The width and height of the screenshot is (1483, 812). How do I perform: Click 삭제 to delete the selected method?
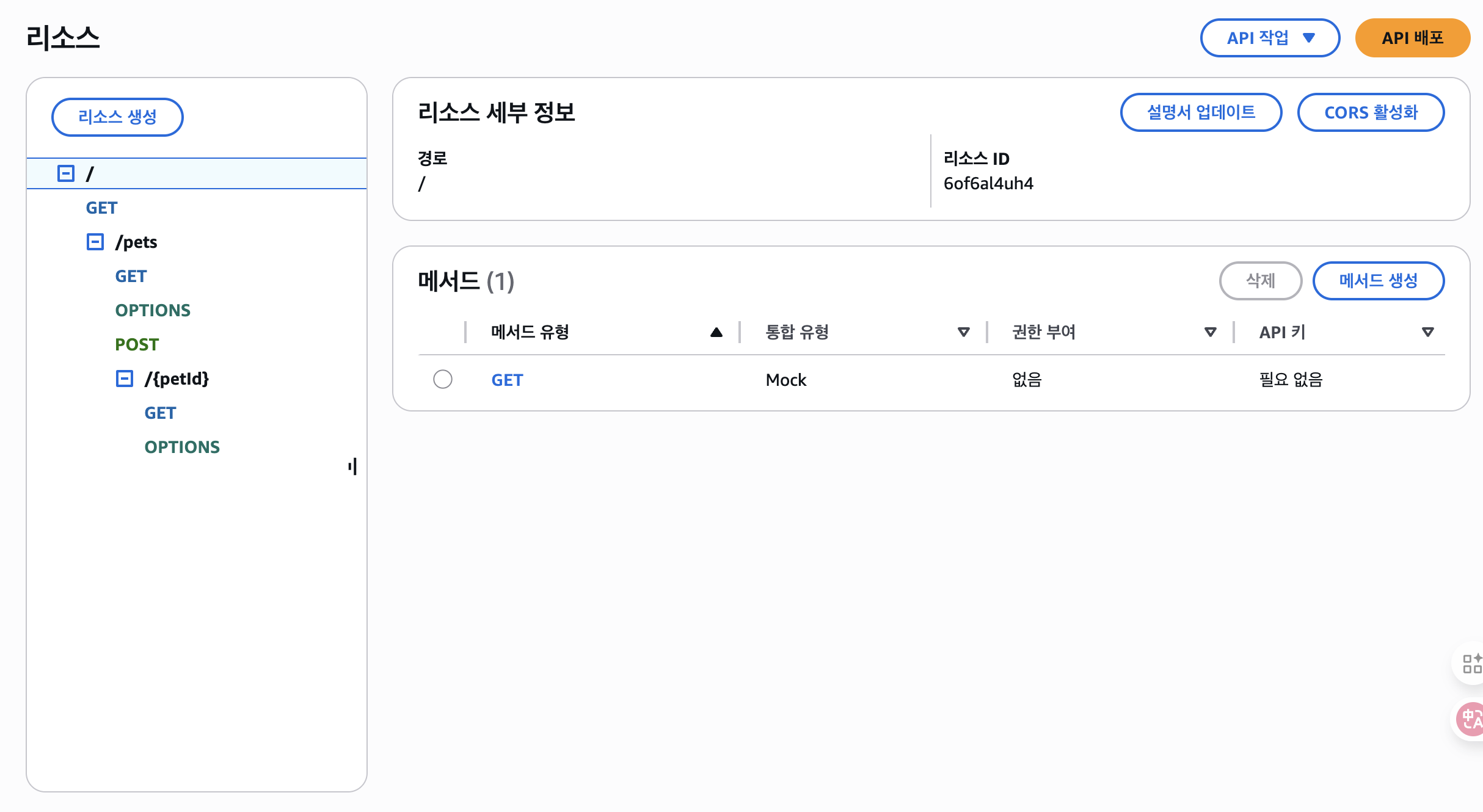pos(1260,281)
